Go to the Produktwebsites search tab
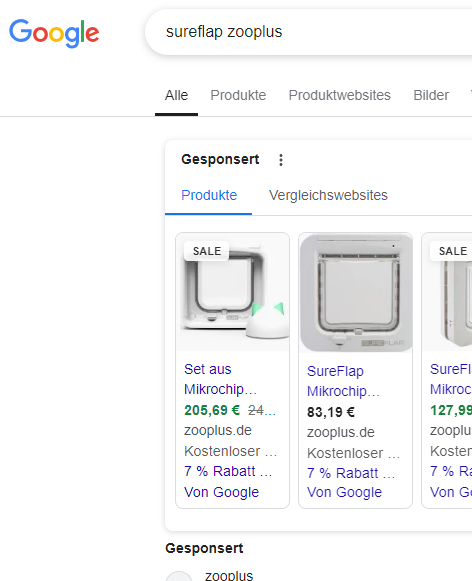 [339, 95]
